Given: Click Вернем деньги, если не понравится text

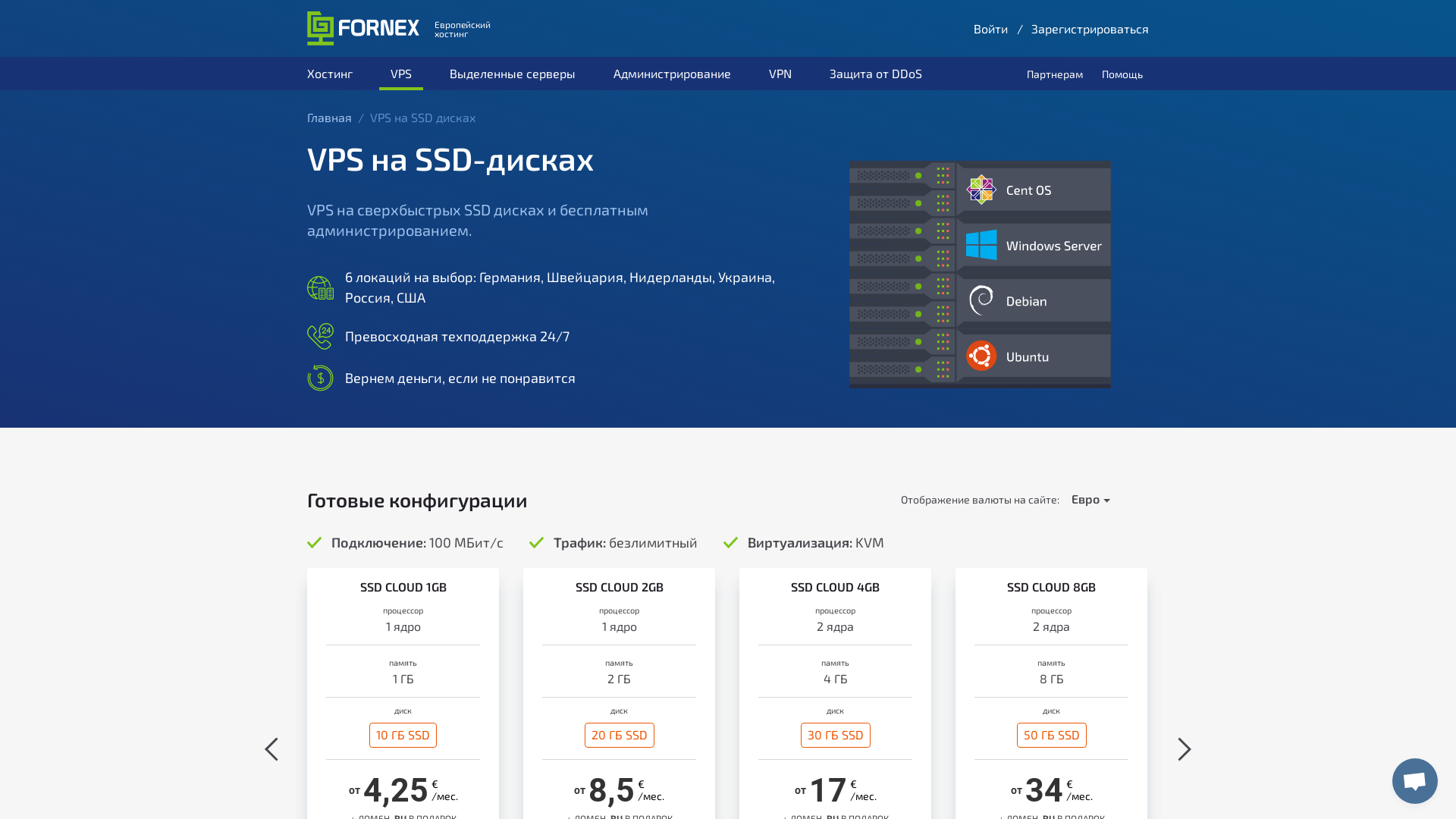Looking at the screenshot, I should point(460,378).
